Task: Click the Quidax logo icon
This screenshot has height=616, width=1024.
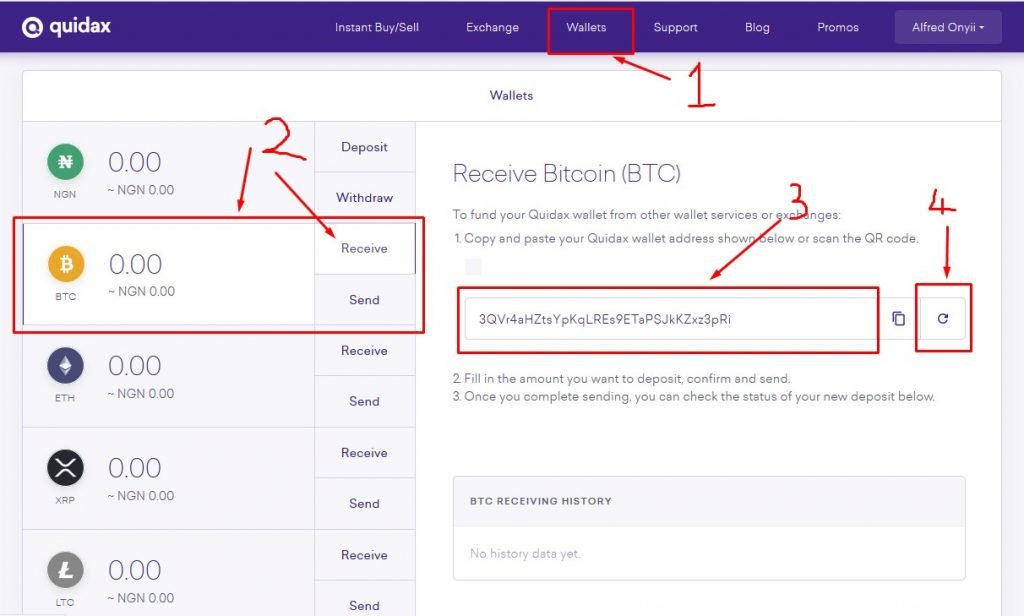Action: 32,27
